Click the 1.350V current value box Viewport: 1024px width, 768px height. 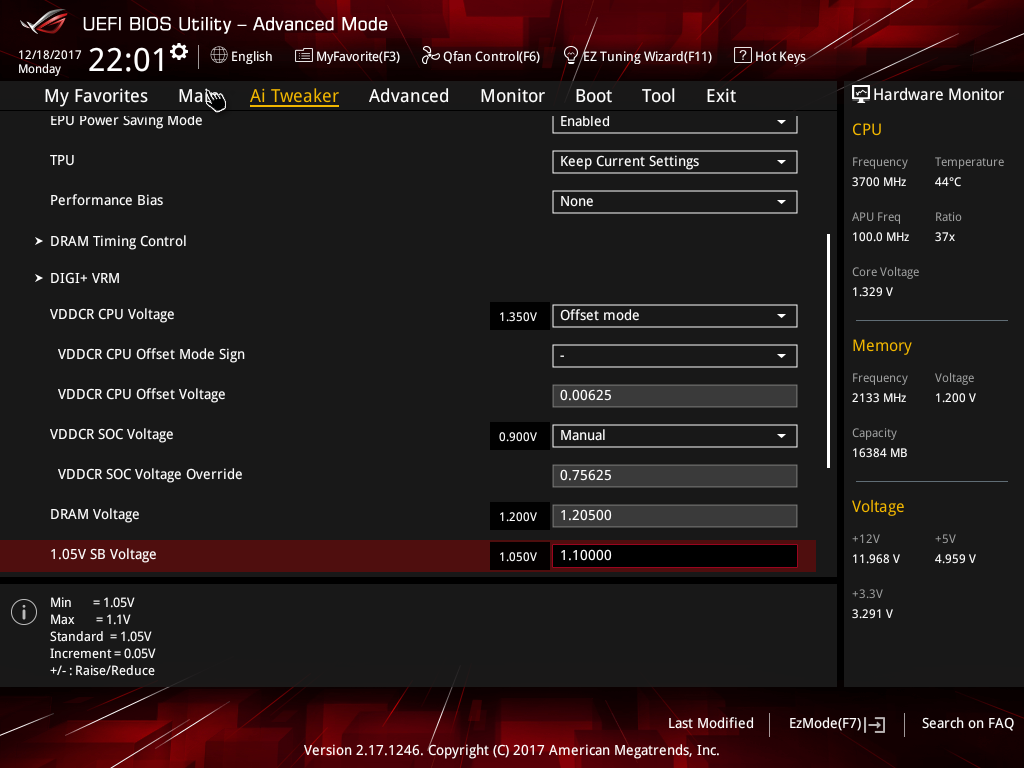tap(519, 317)
